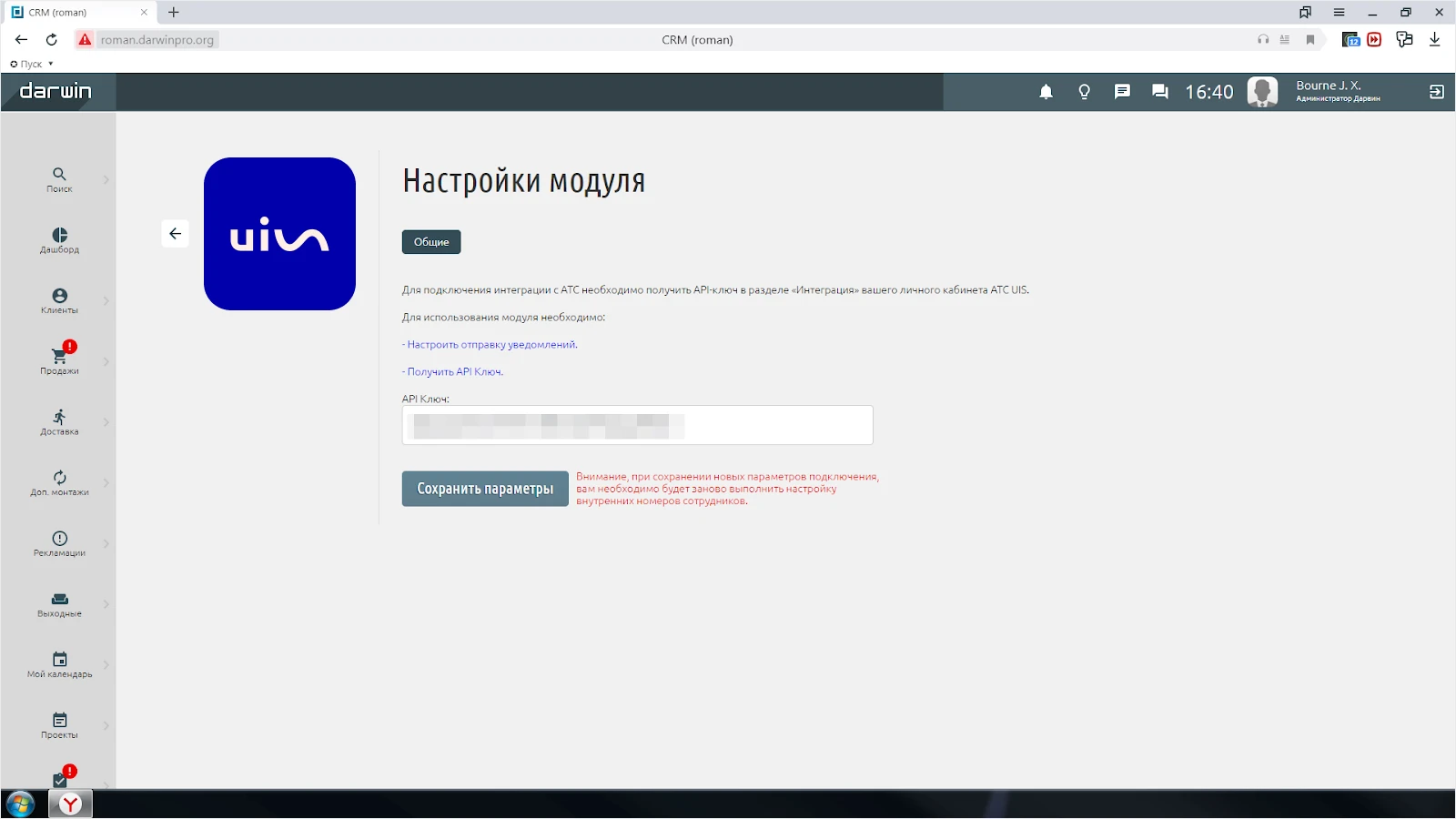Click the UIS module logo thumbnail
1456x819 pixels.
(279, 234)
